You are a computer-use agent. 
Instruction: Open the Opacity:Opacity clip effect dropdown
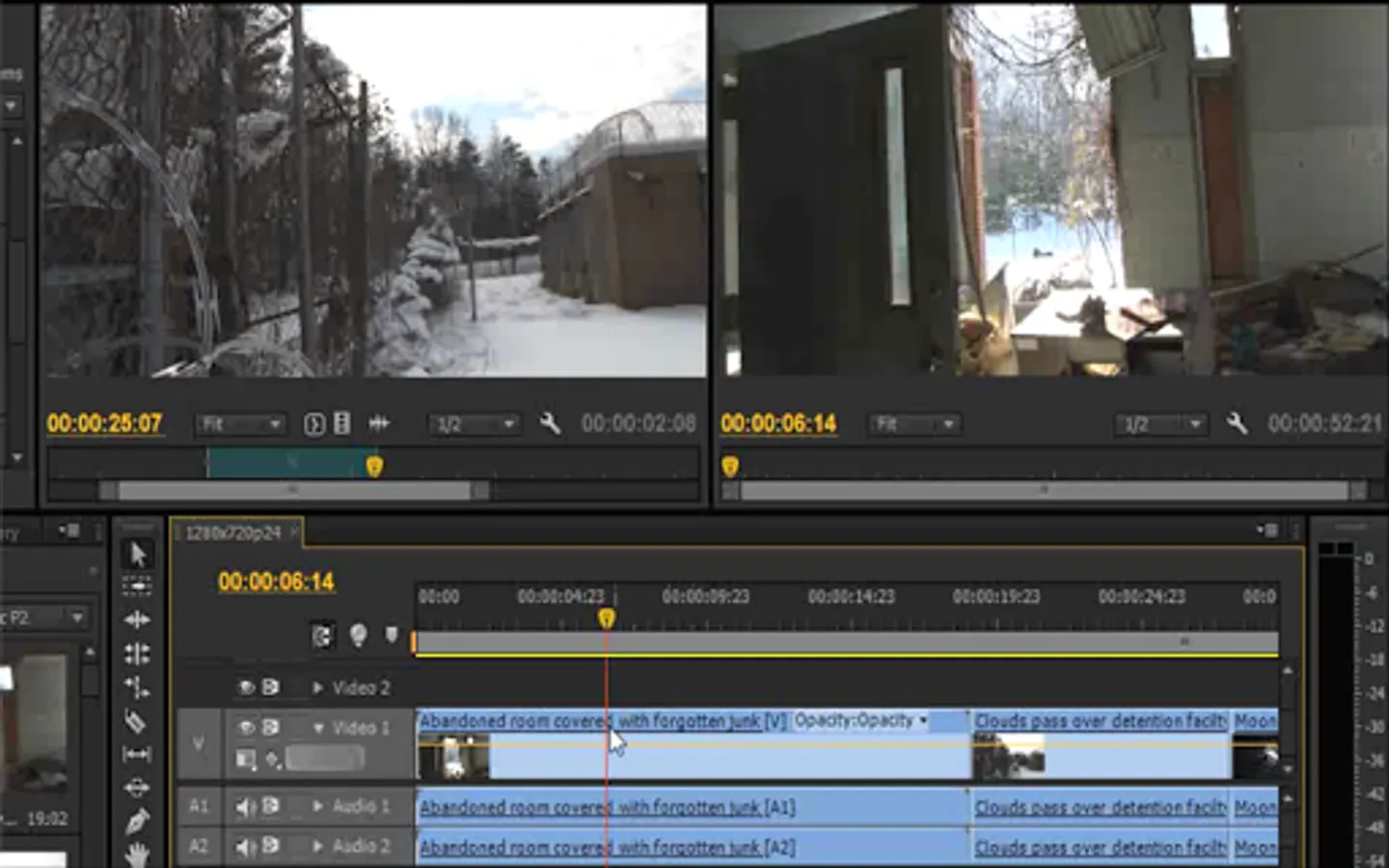860,720
